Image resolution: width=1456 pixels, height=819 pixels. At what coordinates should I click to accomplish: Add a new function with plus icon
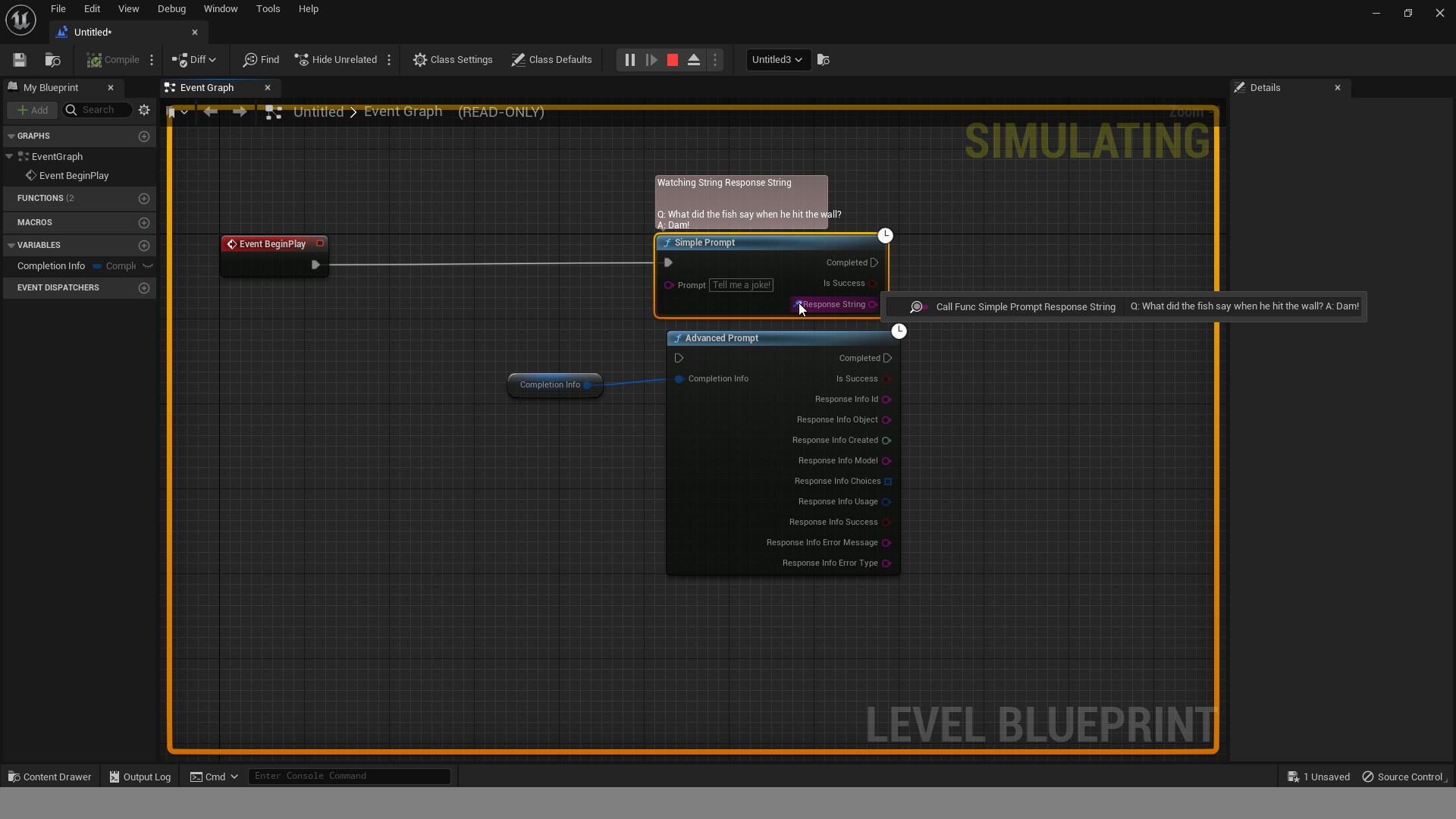coord(144,199)
